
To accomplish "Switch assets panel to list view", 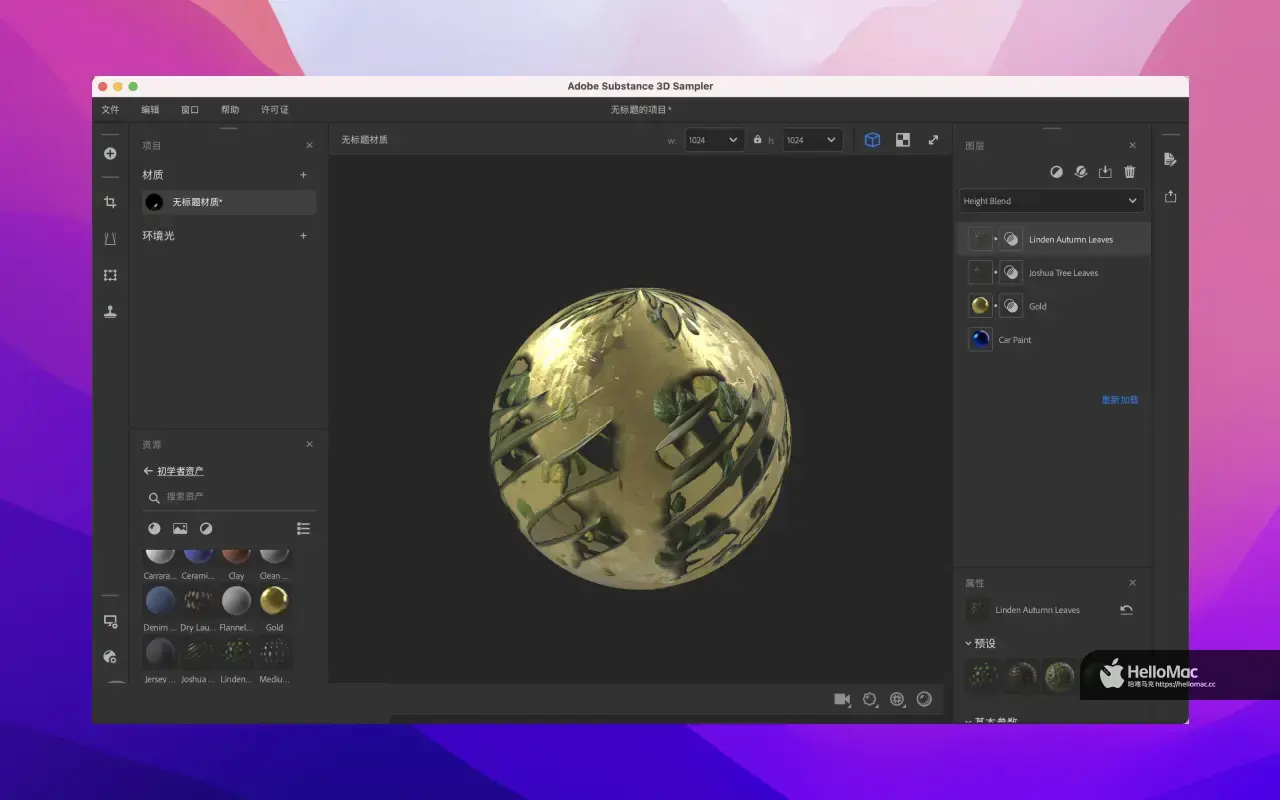I will 304,528.
